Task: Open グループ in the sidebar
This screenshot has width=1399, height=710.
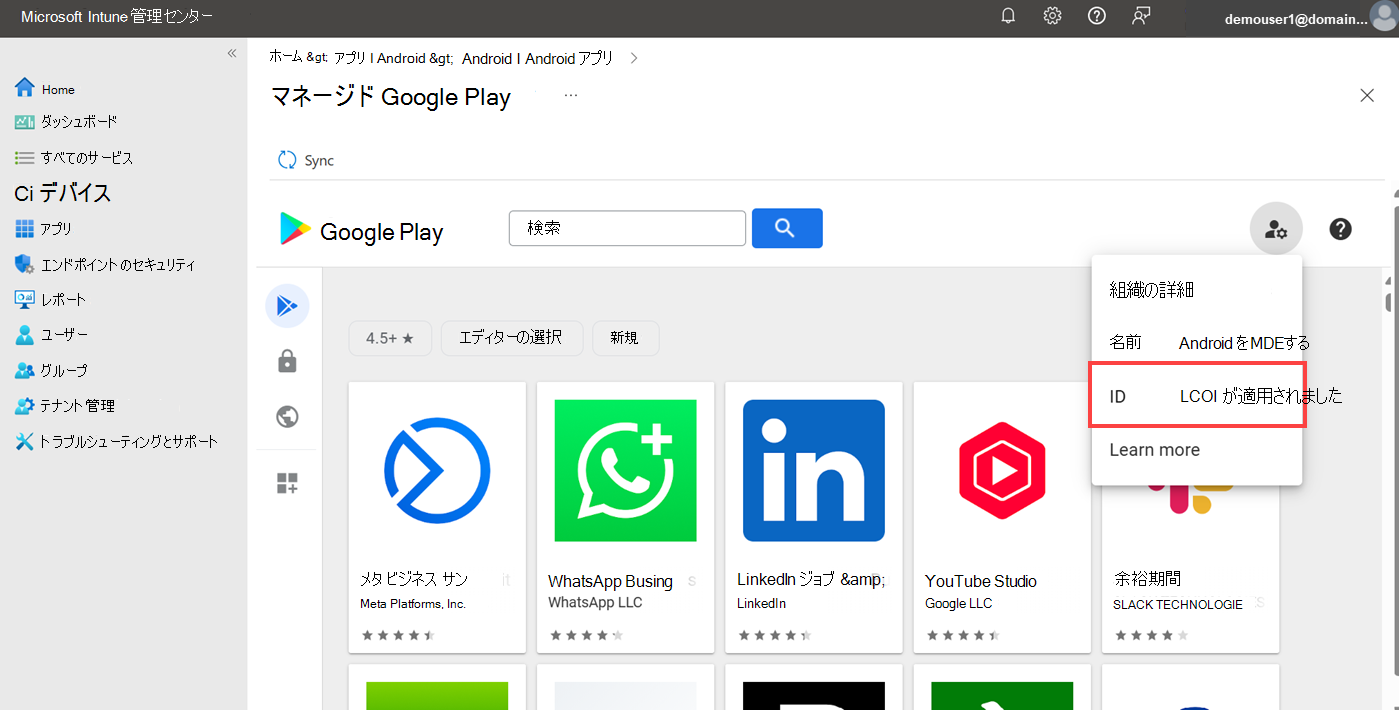Action: click(64, 370)
